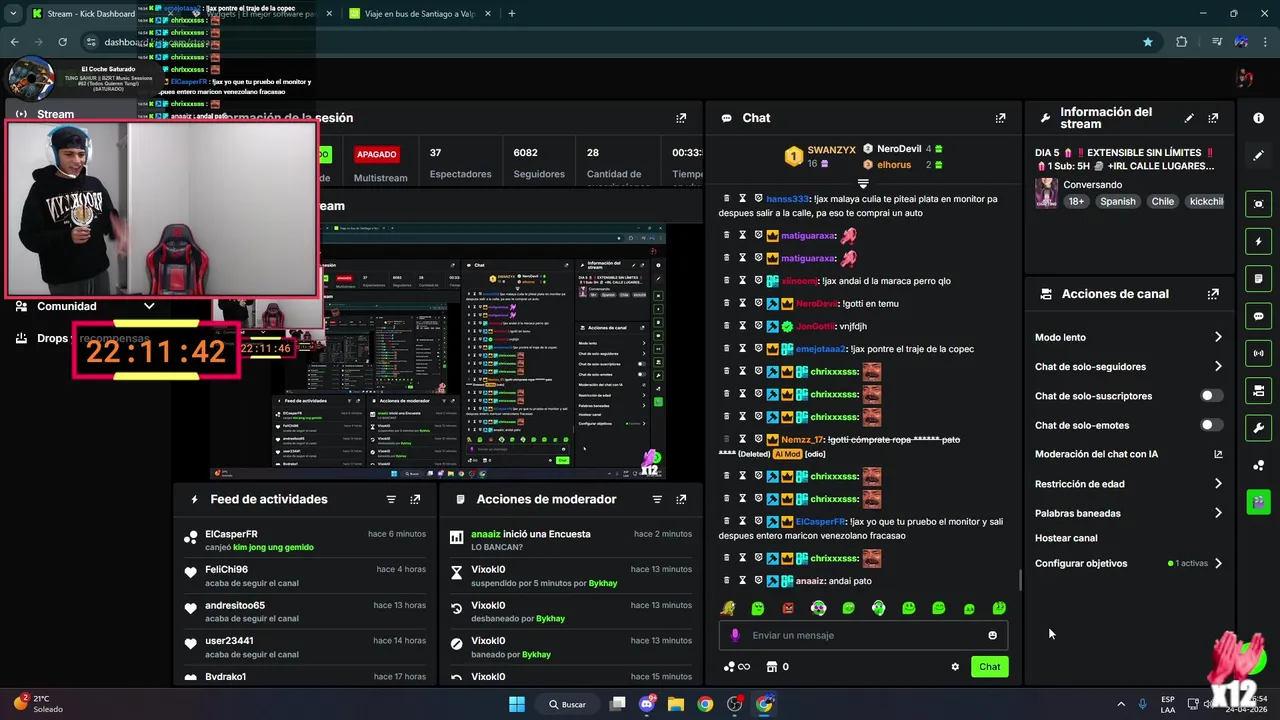Click the pencil icon in right sidebar

[x=1258, y=156]
